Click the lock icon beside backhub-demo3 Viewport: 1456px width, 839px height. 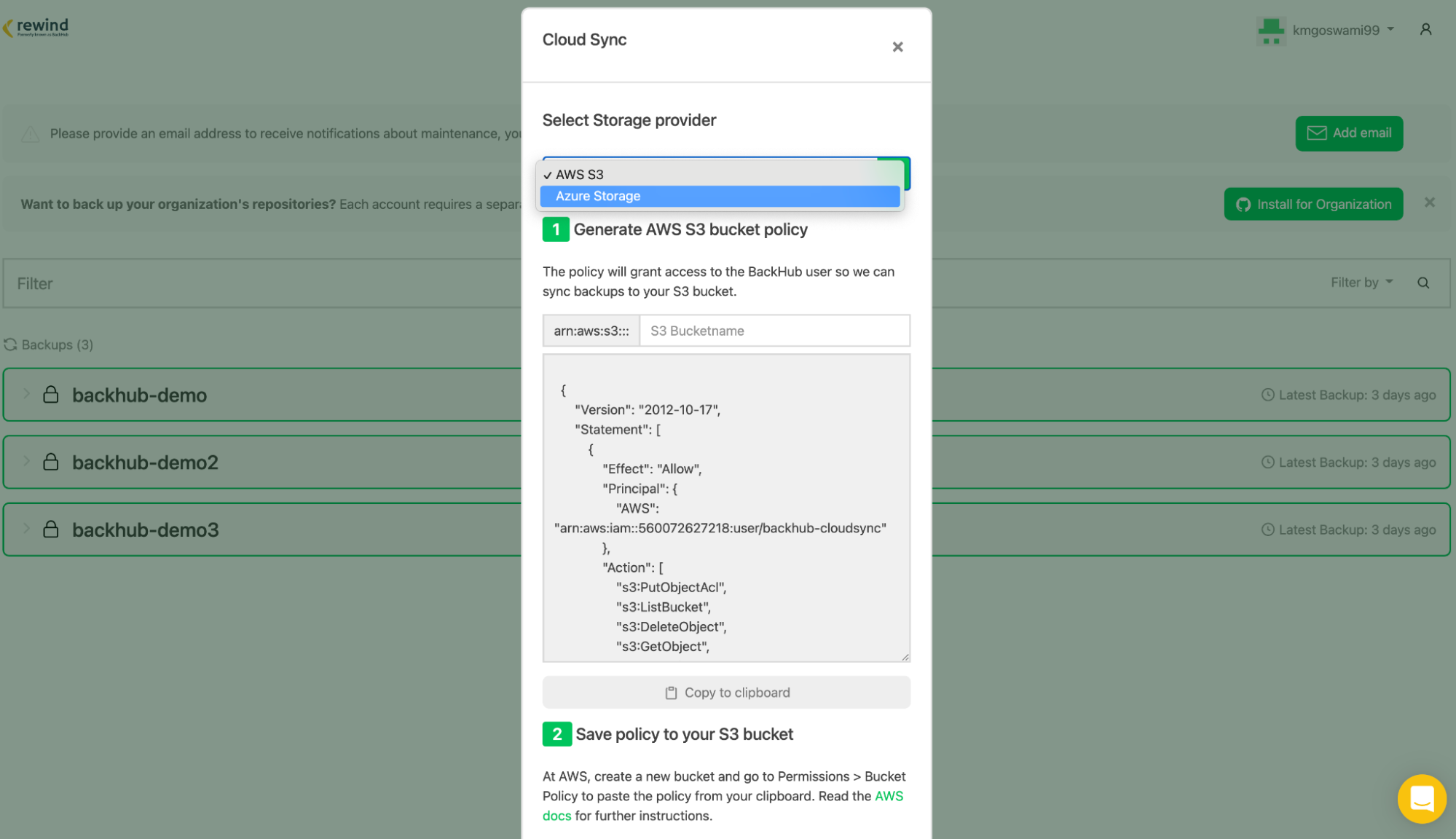[x=50, y=529]
